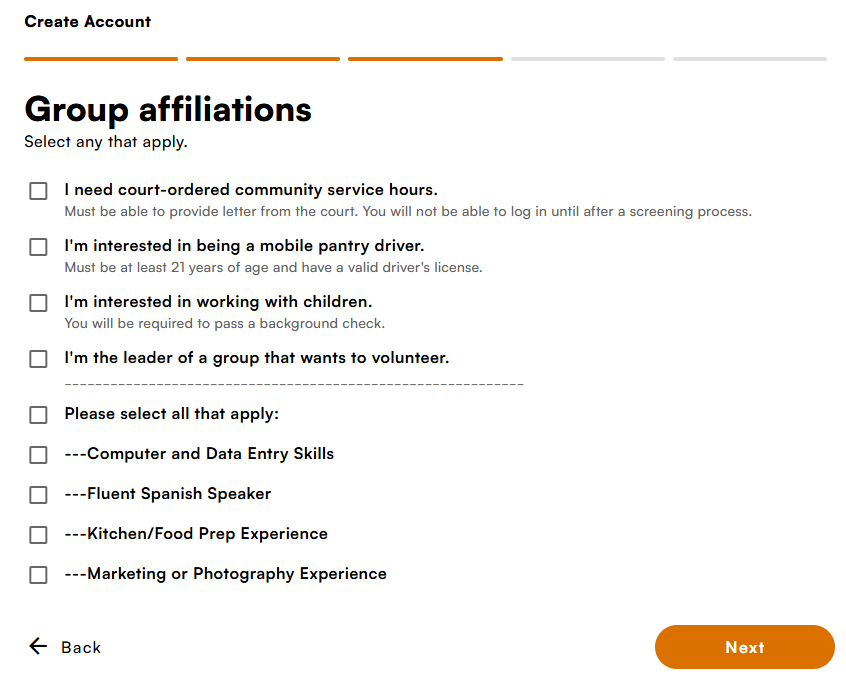
Task: Click the second progress step bar
Action: point(263,59)
